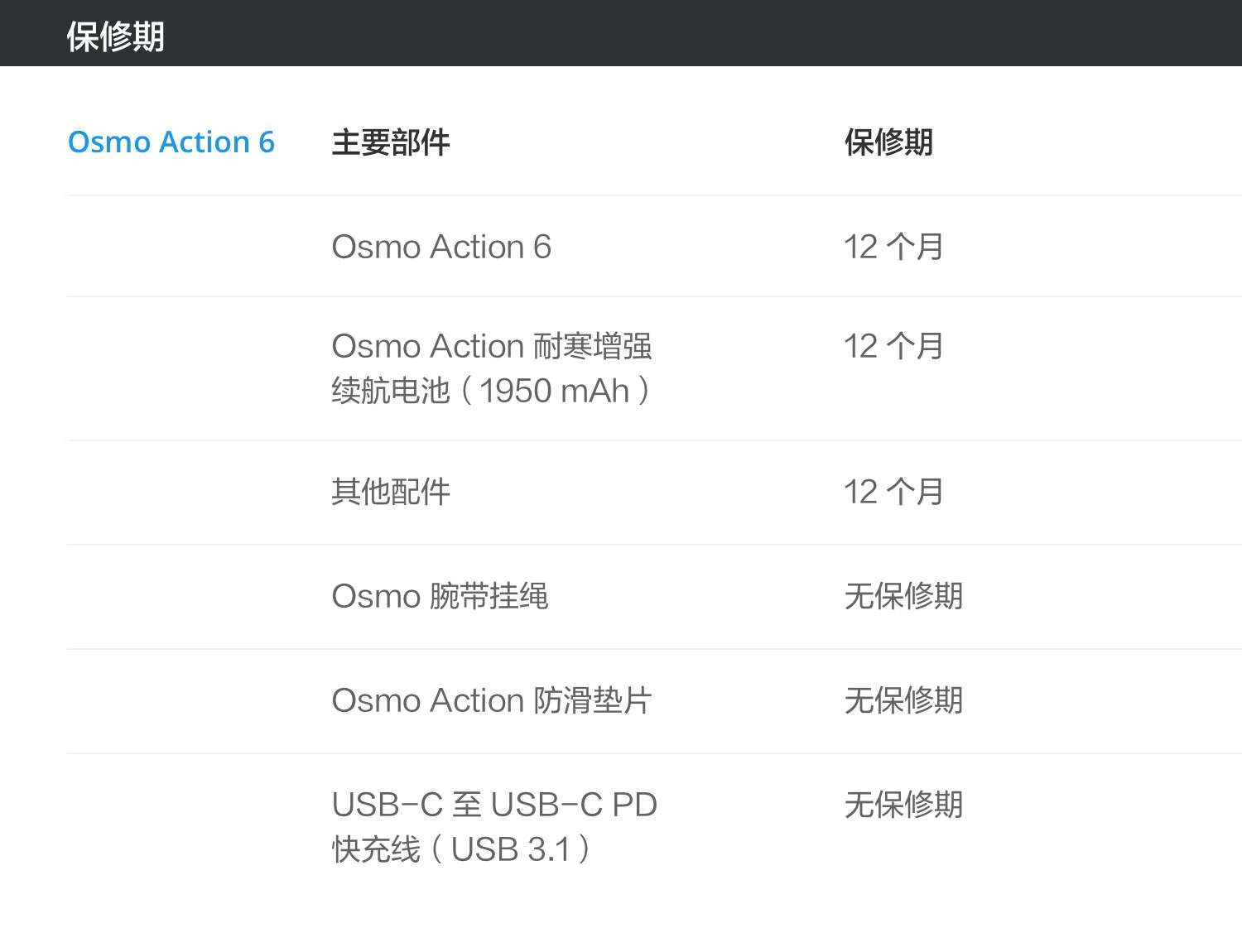Click the 快充线 cable text

pos(376,849)
